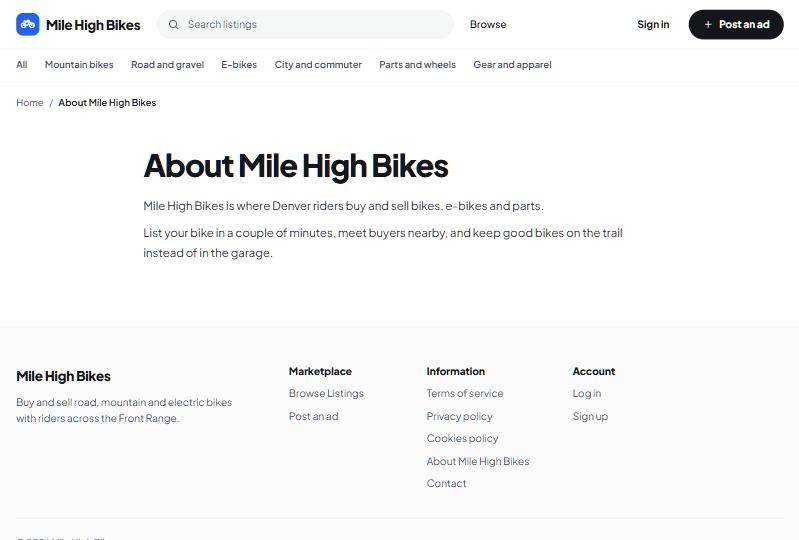
Task: Open the Contact footer link
Action: [x=446, y=483]
